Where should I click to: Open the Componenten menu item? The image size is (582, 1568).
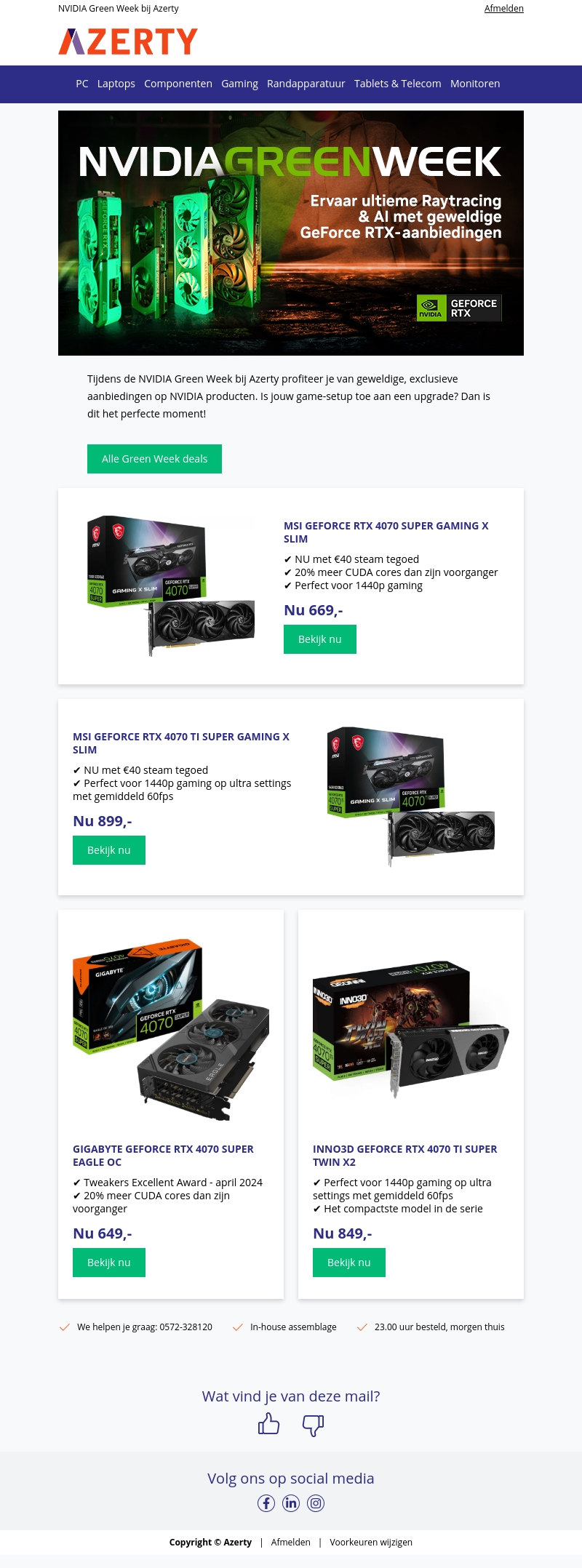pyautogui.click(x=178, y=84)
